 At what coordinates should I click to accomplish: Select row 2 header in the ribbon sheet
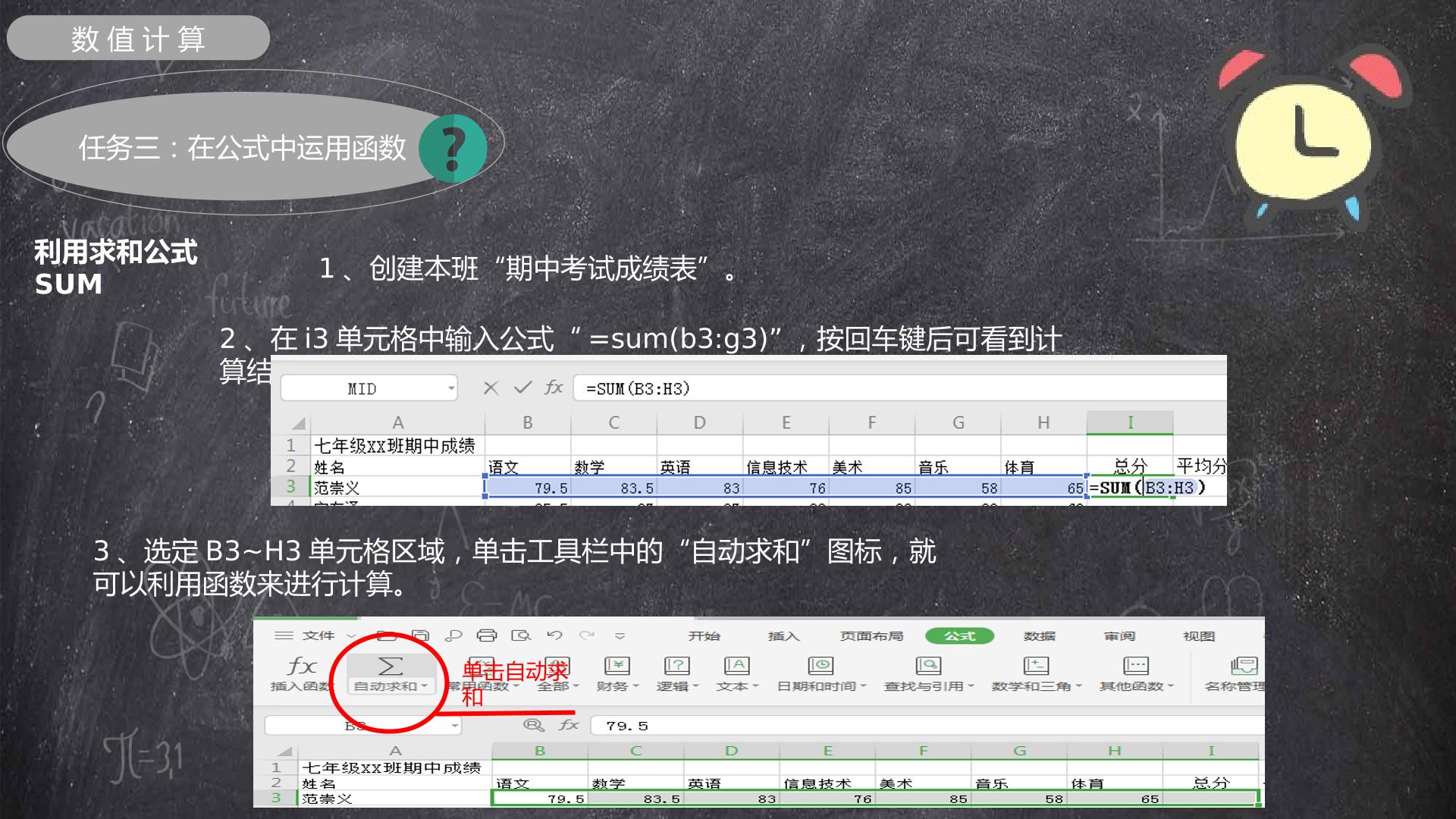[276, 783]
